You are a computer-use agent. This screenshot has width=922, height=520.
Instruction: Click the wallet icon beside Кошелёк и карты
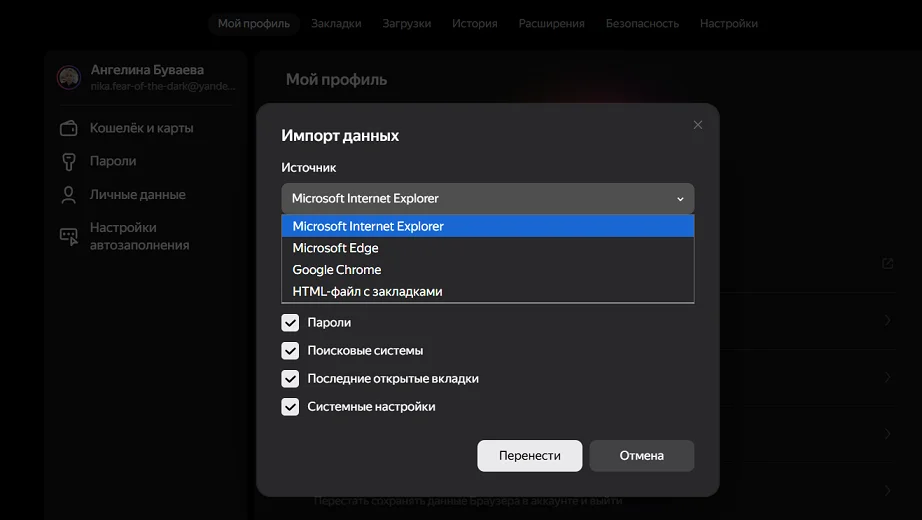point(69,128)
